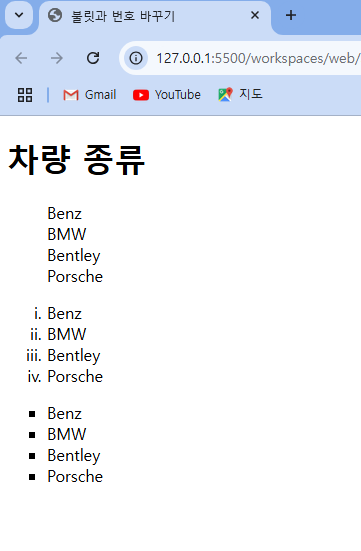Click Benz in the unmarked list

click(x=65, y=214)
